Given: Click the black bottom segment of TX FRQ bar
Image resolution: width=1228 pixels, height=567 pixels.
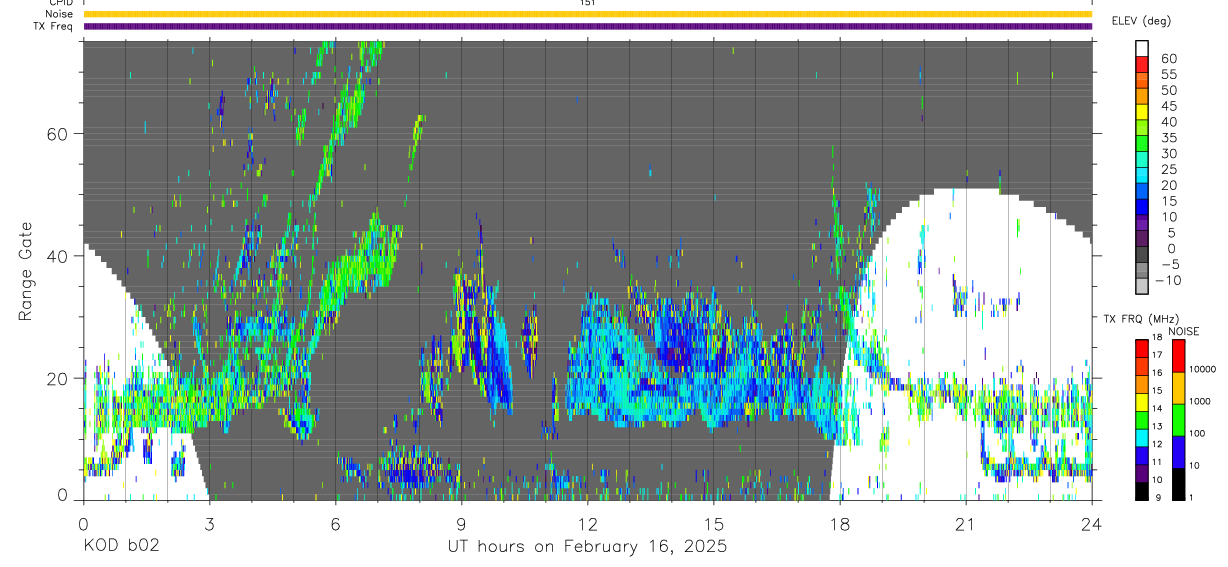Looking at the screenshot, I should tap(1140, 491).
